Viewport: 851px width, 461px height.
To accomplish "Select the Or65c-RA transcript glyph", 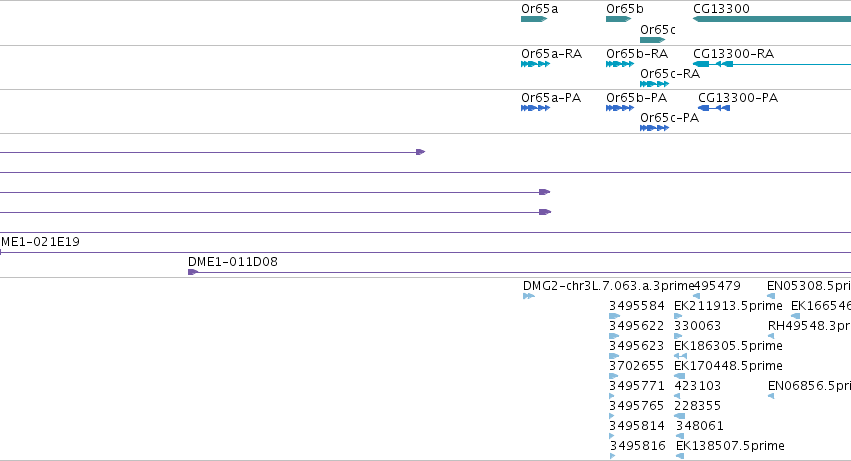I will [x=654, y=84].
